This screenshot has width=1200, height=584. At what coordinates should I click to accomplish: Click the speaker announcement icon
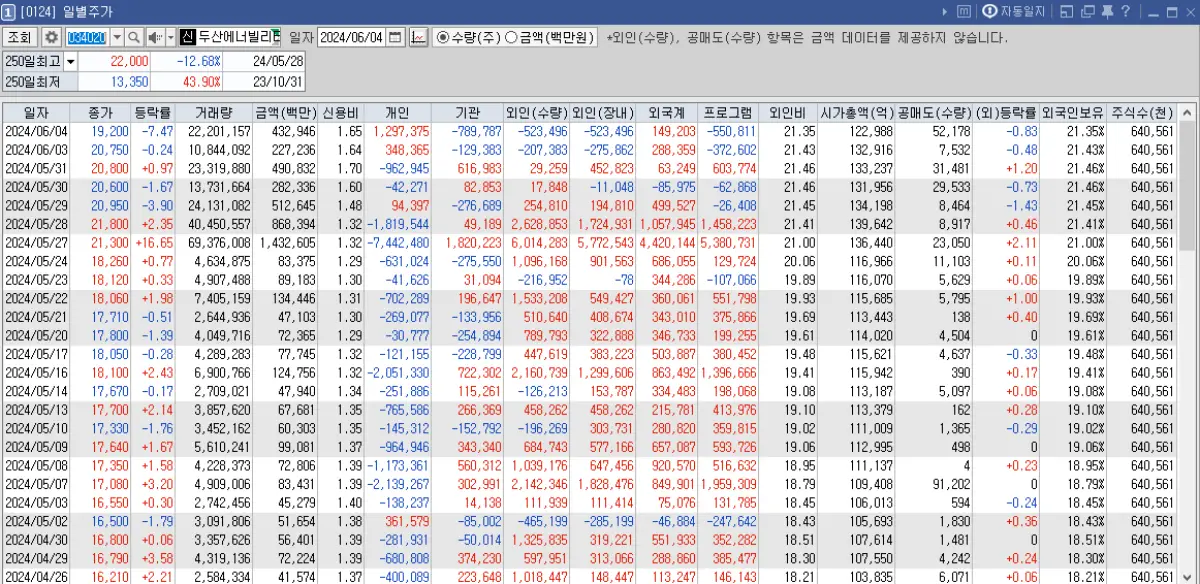click(x=156, y=35)
